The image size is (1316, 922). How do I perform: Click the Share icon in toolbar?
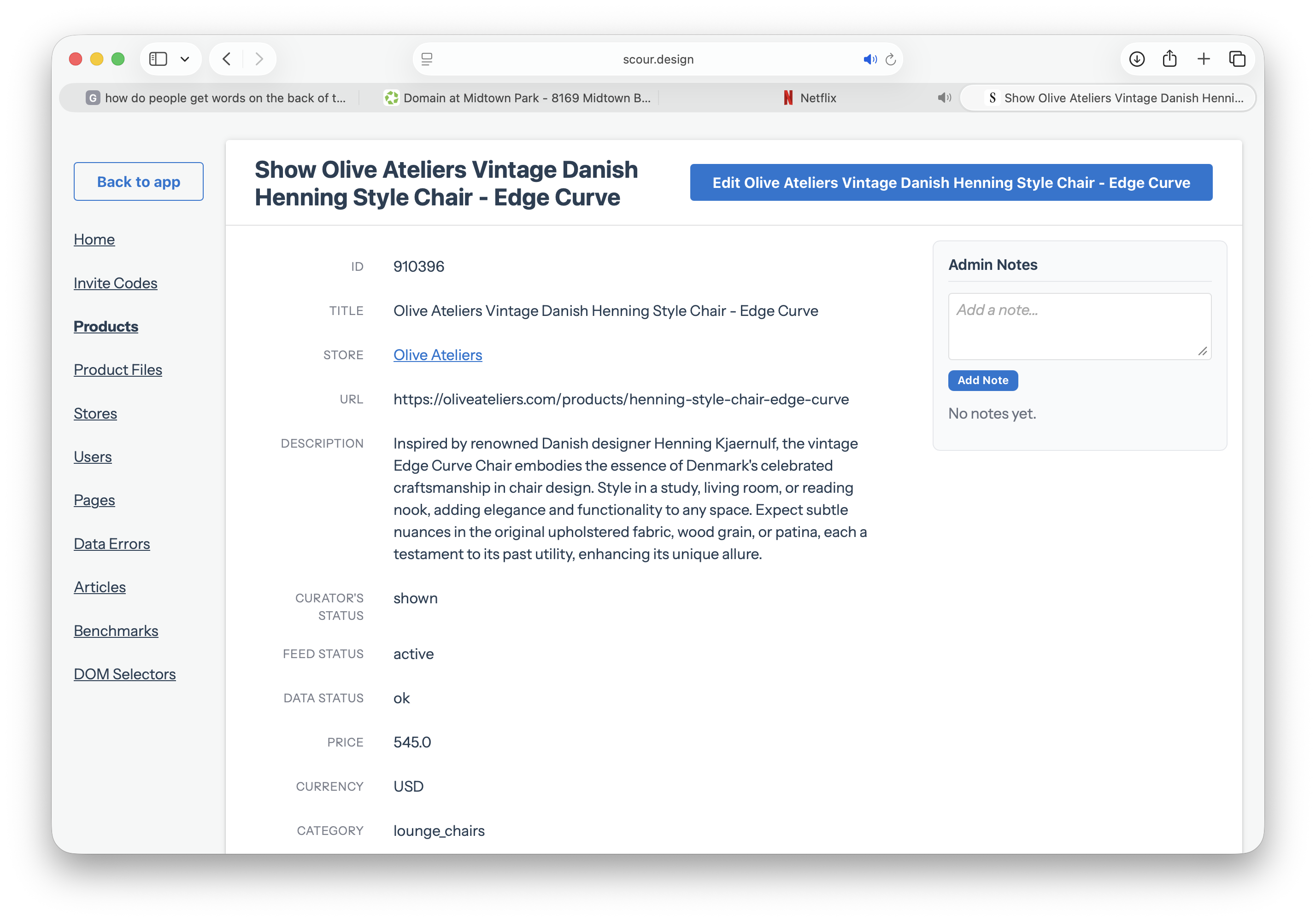click(x=1170, y=58)
